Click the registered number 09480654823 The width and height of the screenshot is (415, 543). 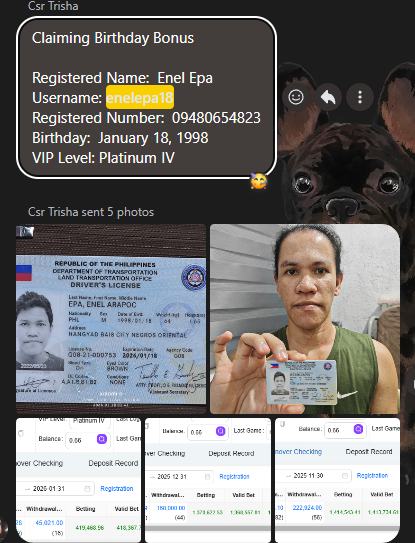point(216,118)
